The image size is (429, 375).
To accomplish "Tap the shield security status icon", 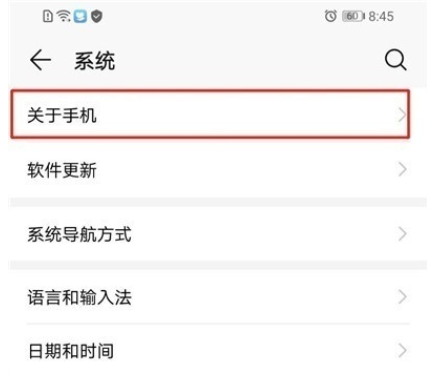I will (97, 16).
